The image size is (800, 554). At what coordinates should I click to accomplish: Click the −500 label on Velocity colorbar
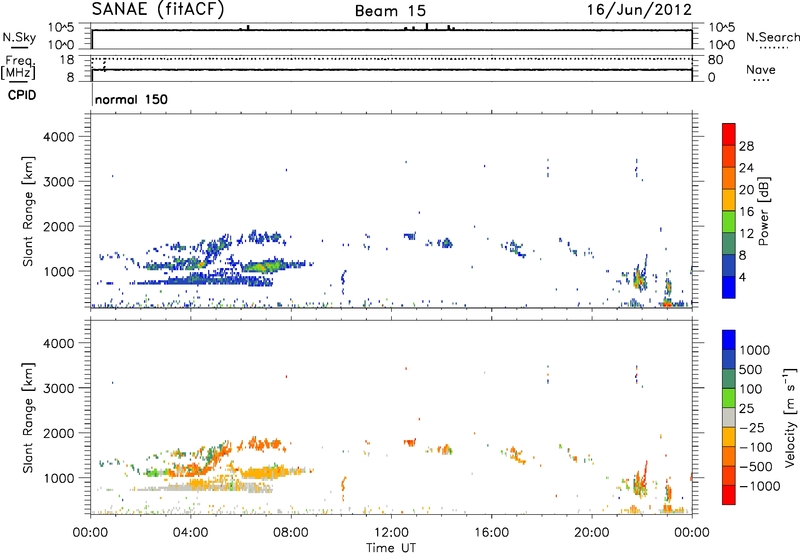[x=756, y=466]
